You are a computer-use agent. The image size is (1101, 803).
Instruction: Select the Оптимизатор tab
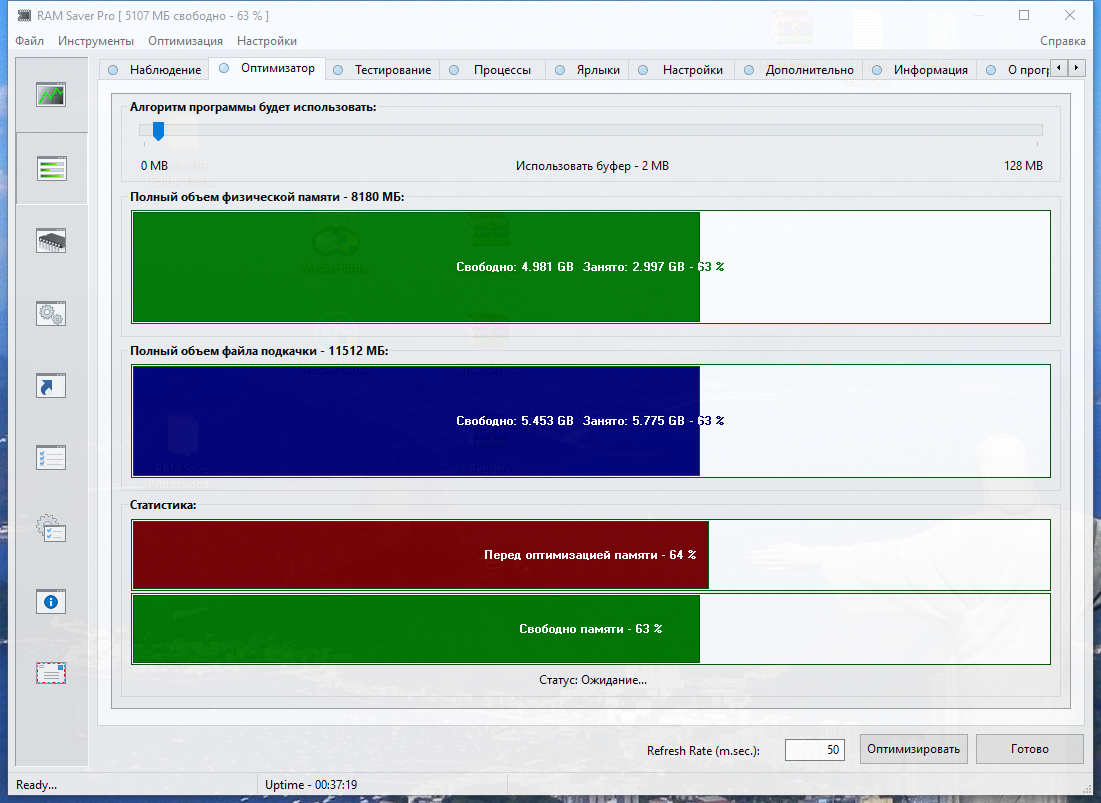click(268, 68)
